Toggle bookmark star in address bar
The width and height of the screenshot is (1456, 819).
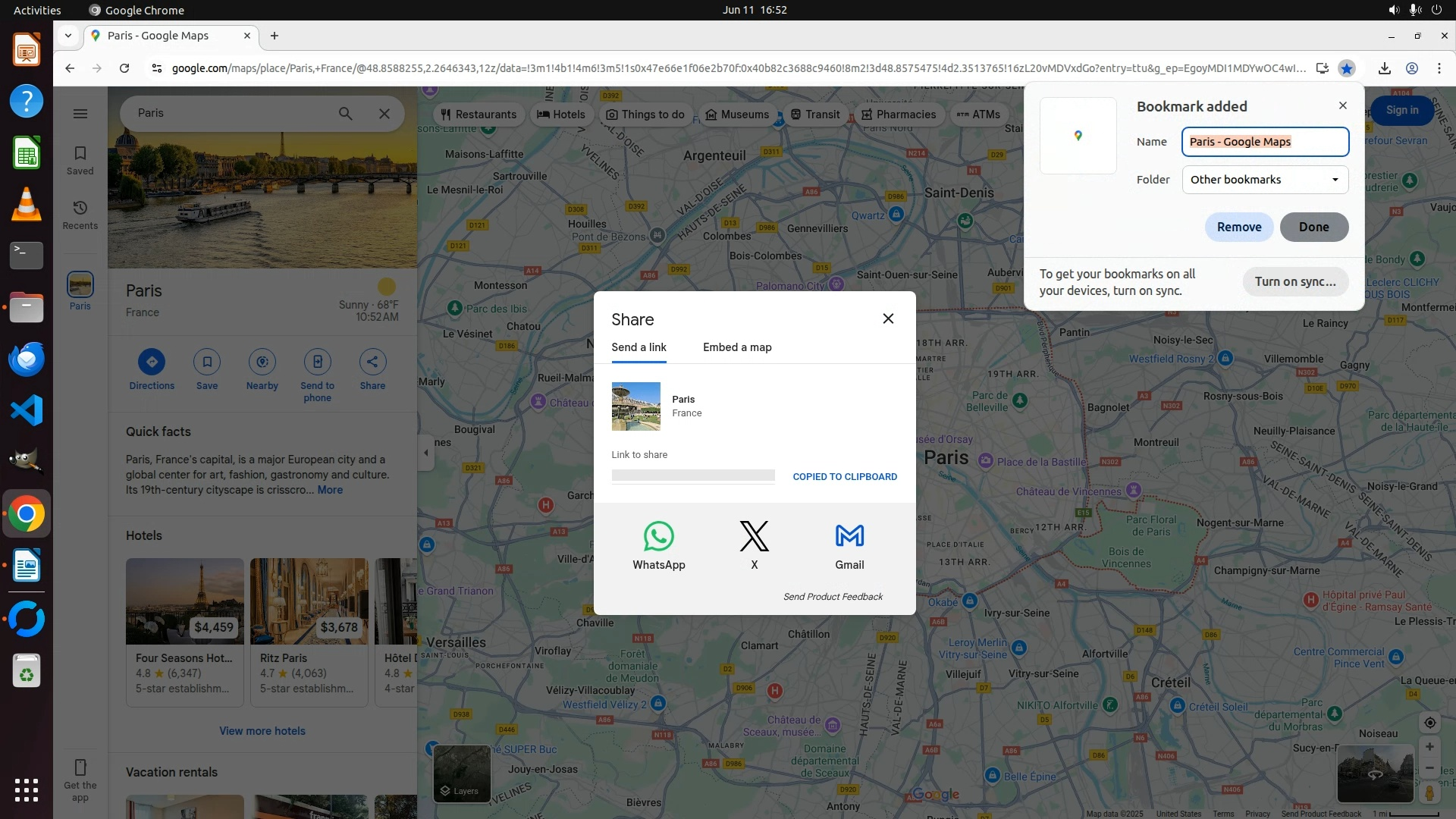[x=1347, y=68]
